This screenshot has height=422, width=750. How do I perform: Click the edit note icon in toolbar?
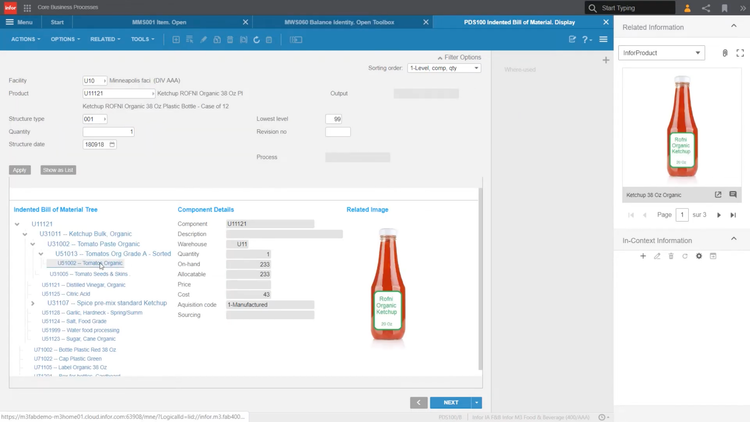point(572,39)
